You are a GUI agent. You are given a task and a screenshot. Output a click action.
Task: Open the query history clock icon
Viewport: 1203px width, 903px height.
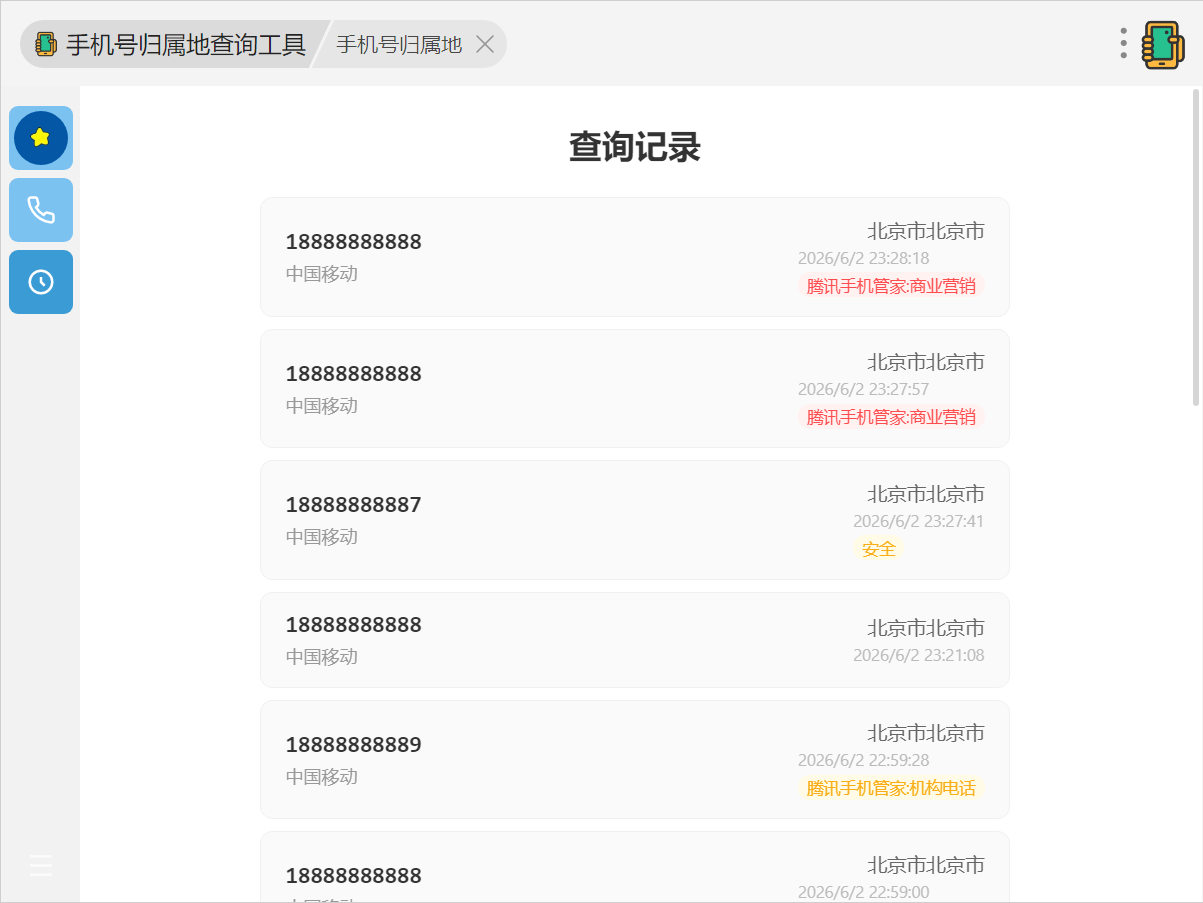[41, 282]
